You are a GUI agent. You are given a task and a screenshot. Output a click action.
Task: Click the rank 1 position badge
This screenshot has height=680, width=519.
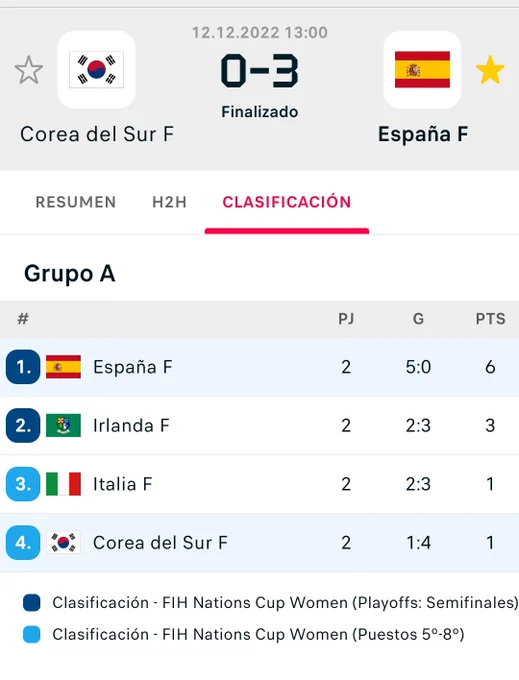pyautogui.click(x=23, y=367)
